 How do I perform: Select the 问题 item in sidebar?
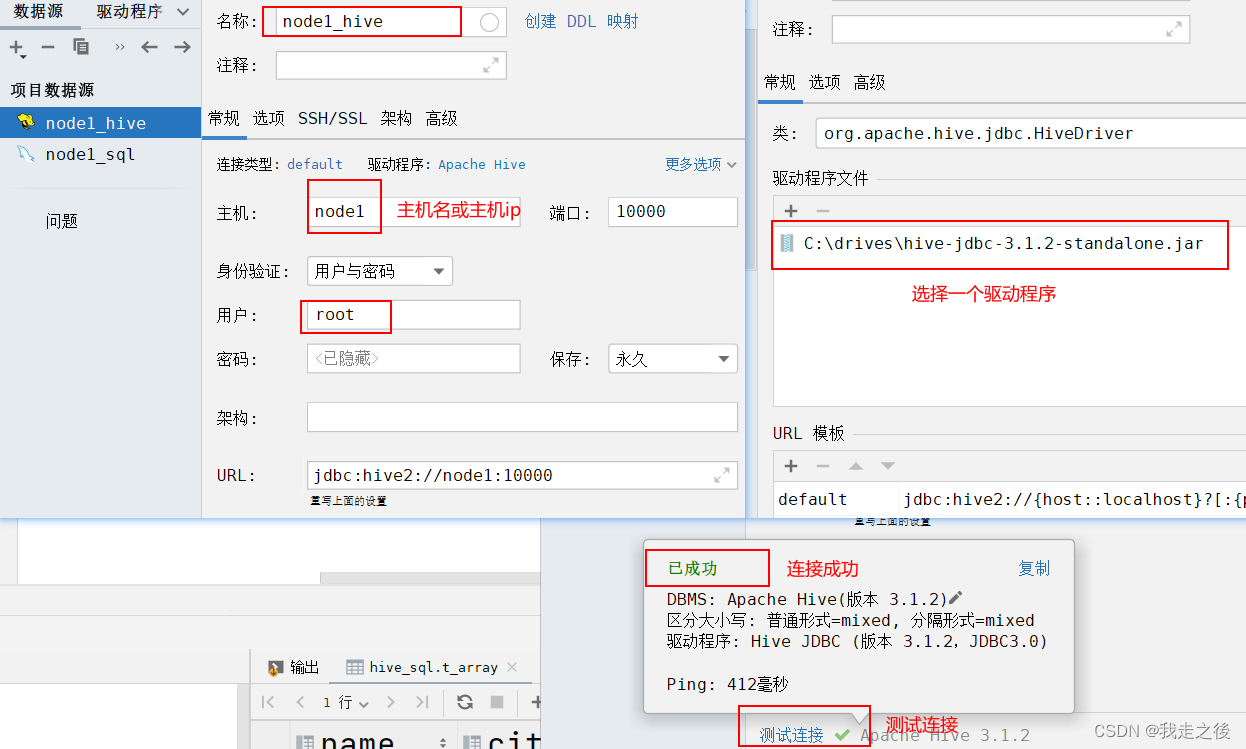coord(61,221)
